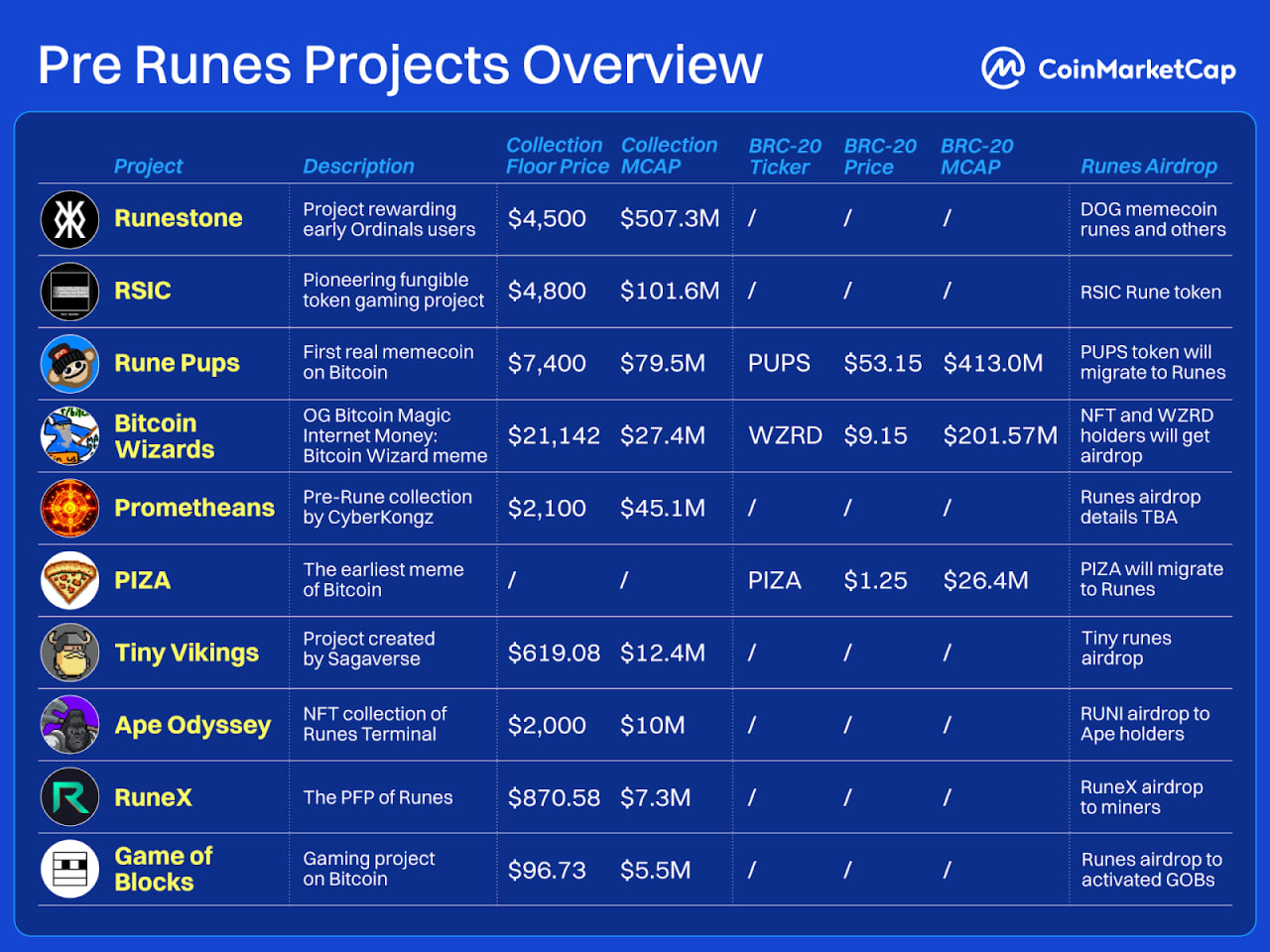Click RuneX floor price $870.58
Screen dimensions: 1270x952
(554, 797)
